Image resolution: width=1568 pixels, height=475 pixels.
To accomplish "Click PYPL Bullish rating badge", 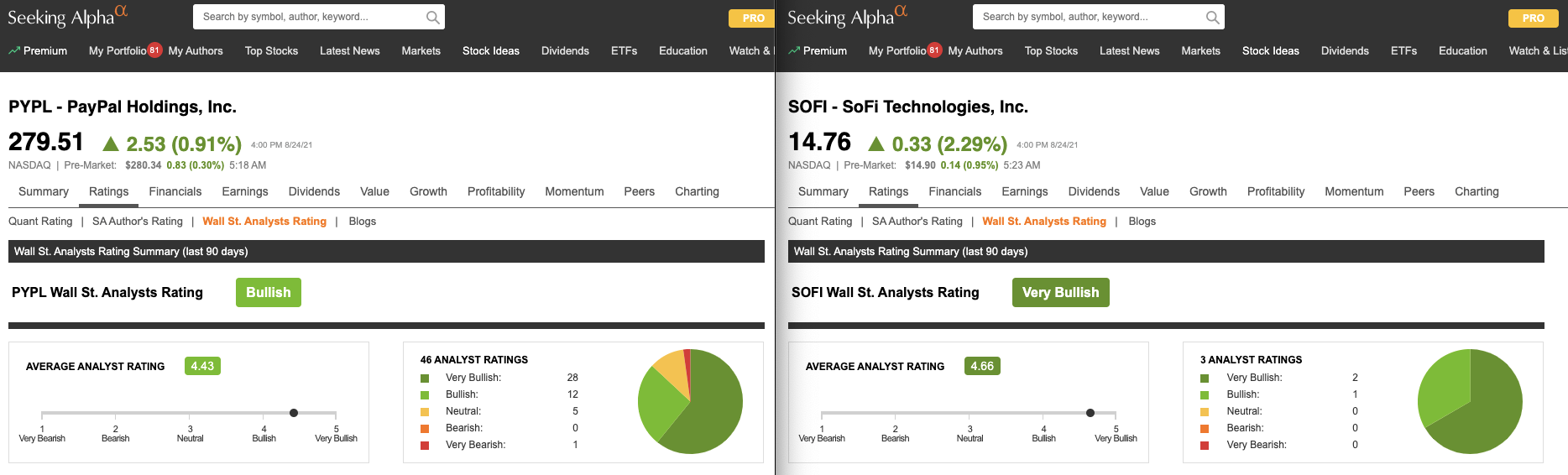I will 269,292.
